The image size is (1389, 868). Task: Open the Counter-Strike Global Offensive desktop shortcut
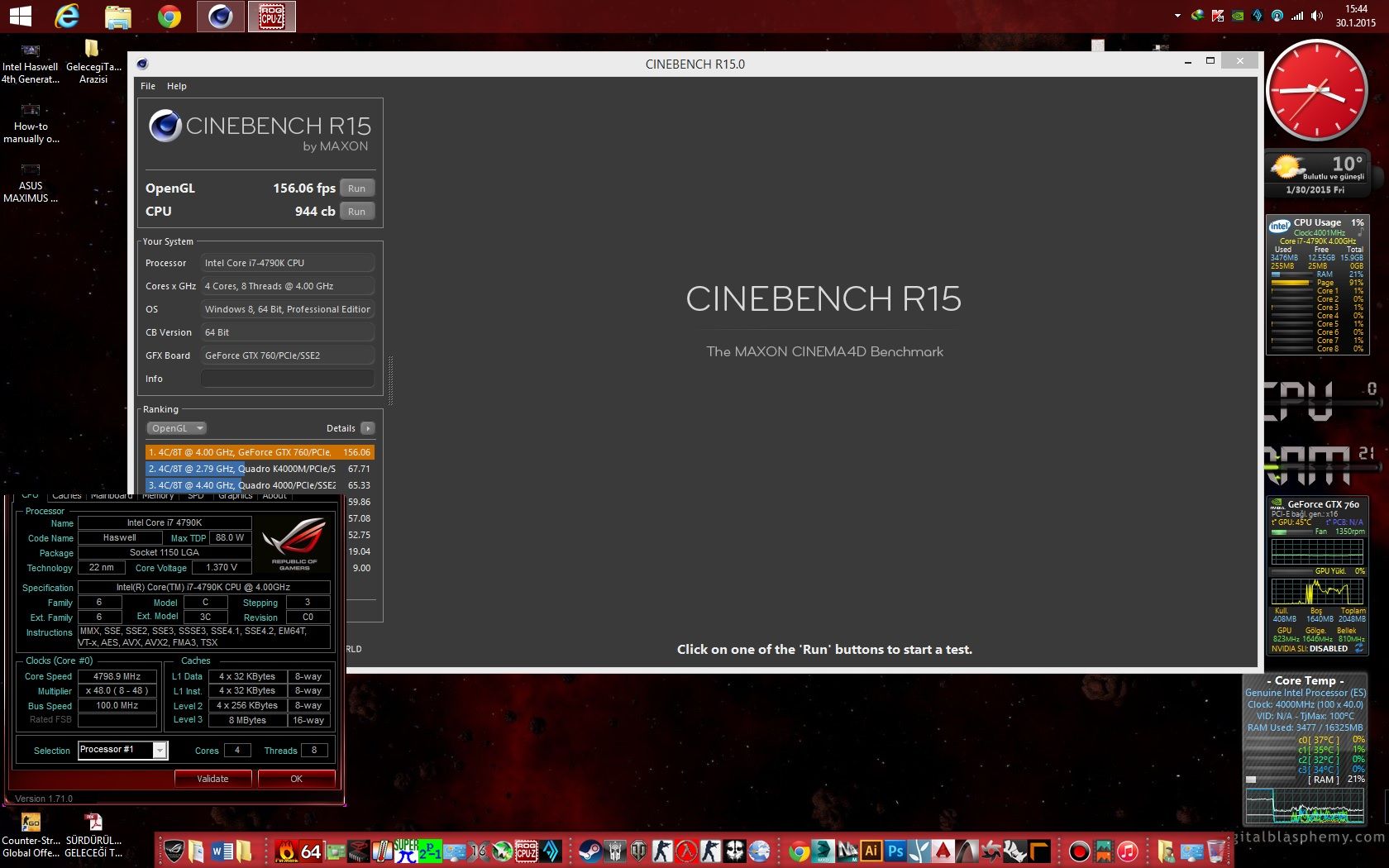point(31,835)
